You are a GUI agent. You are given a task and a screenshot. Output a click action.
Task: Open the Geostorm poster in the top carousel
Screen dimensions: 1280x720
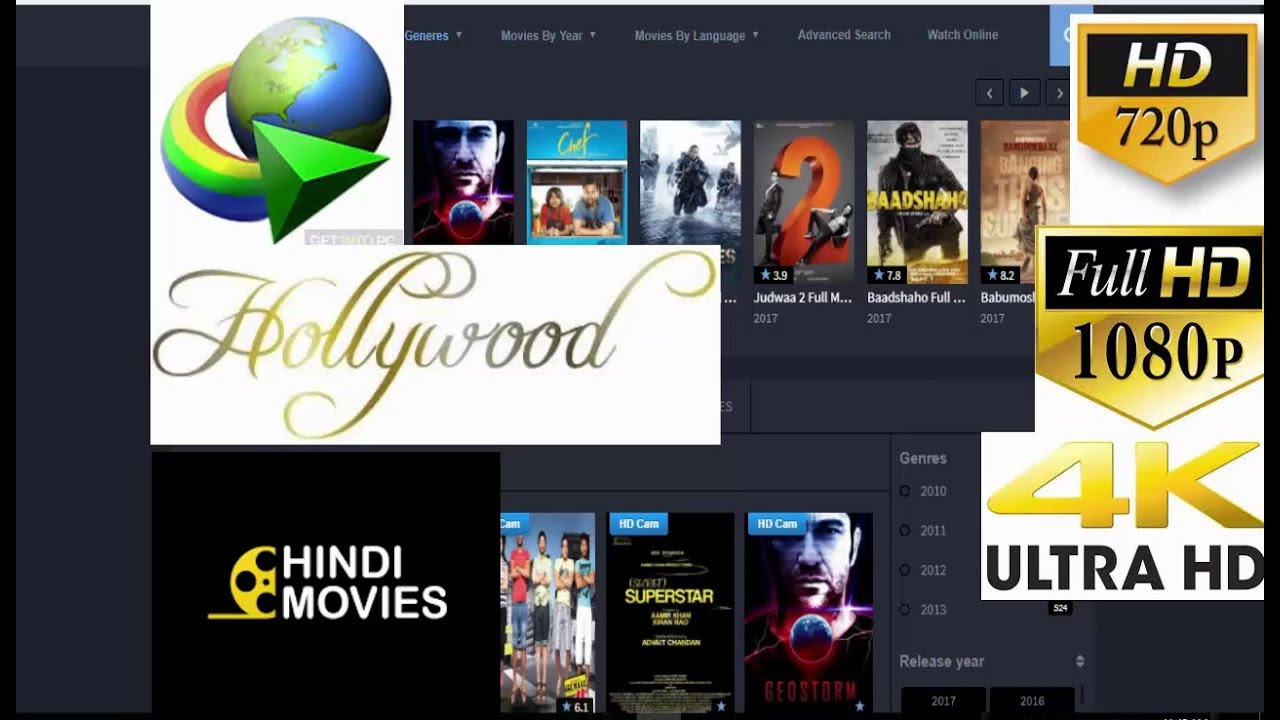[x=463, y=183]
